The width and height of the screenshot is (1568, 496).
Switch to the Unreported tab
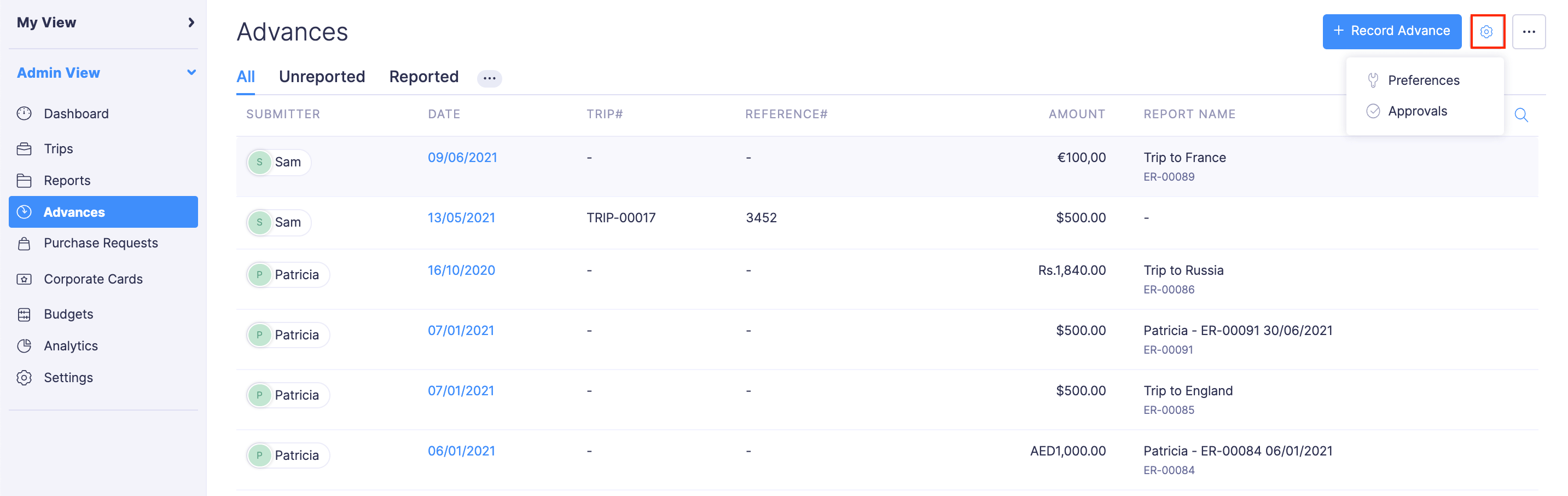point(321,77)
